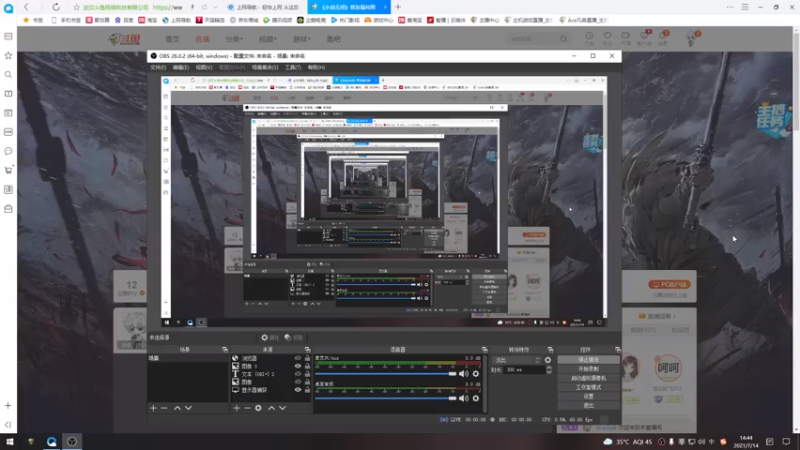Open Desktop Audio settings gear
Screen dimensions: 800x450
pos(476,398)
